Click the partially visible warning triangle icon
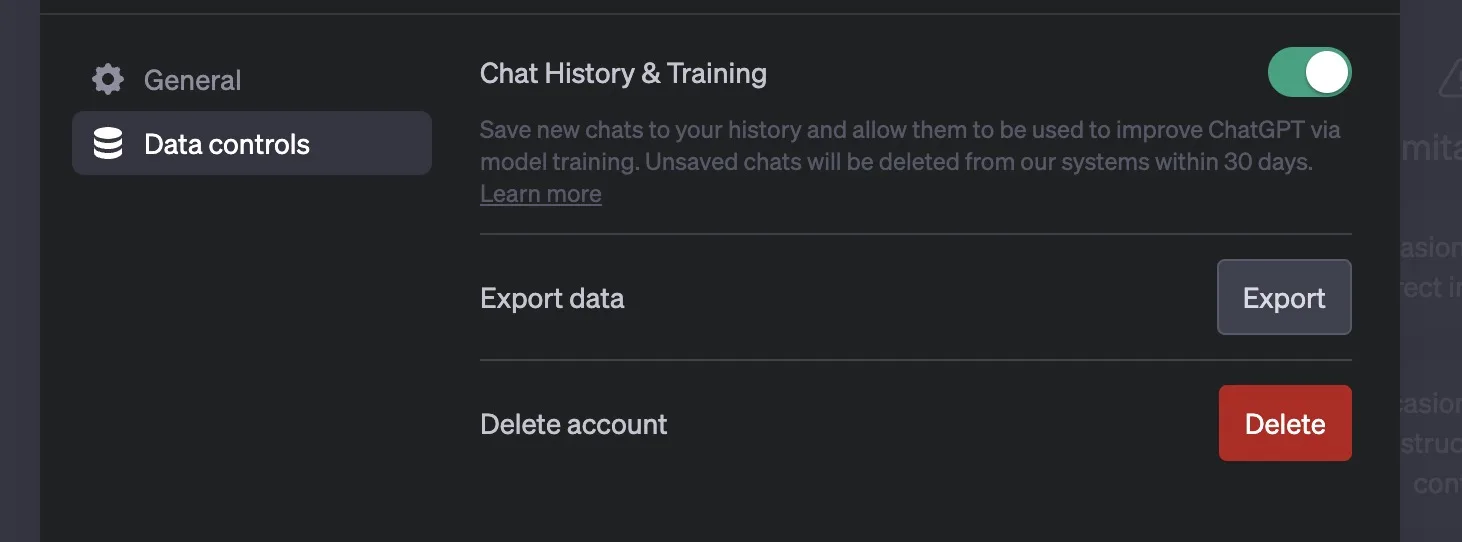The height and width of the screenshot is (542, 1462). coord(1450,78)
